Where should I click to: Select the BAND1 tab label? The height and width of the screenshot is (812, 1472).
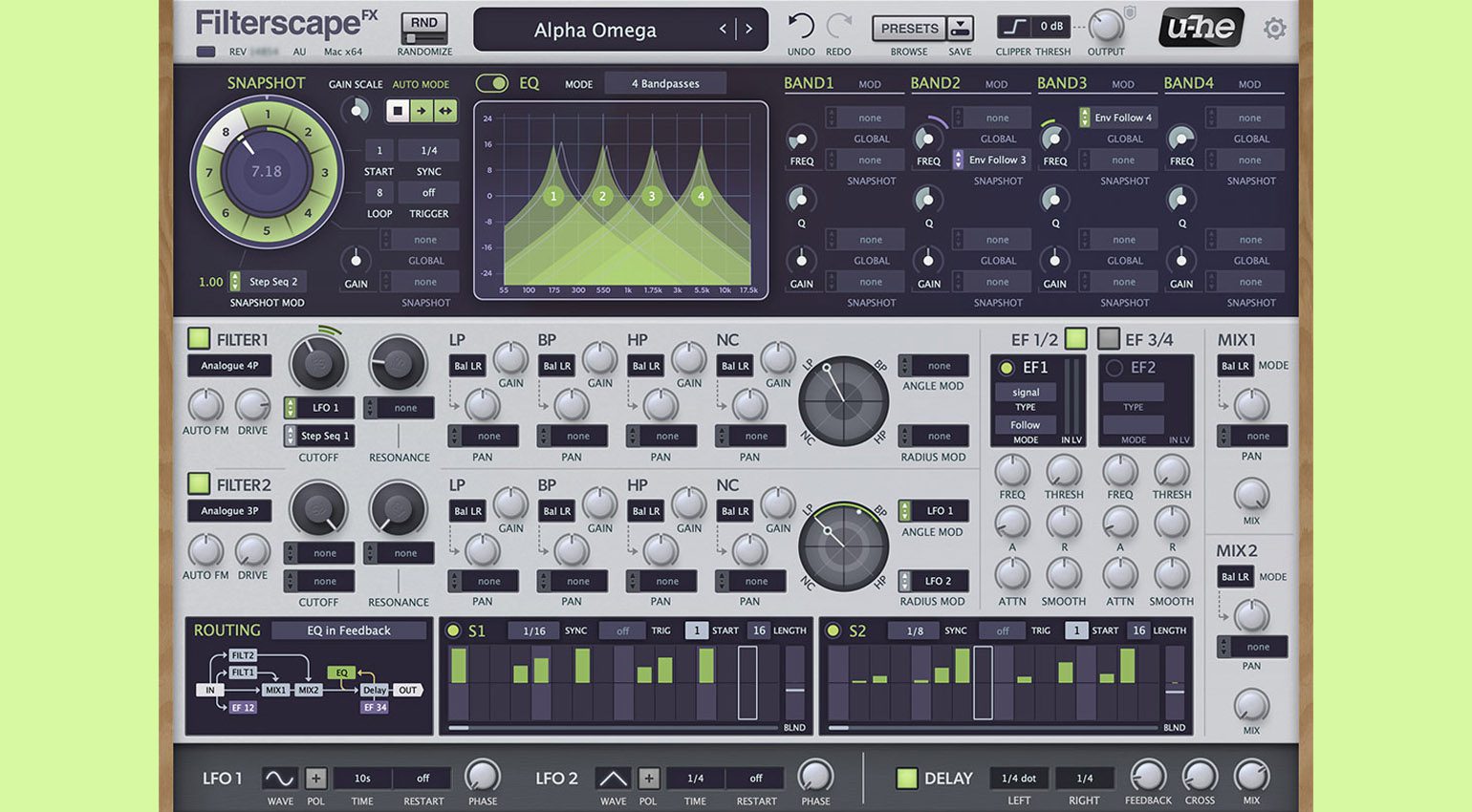[x=809, y=83]
